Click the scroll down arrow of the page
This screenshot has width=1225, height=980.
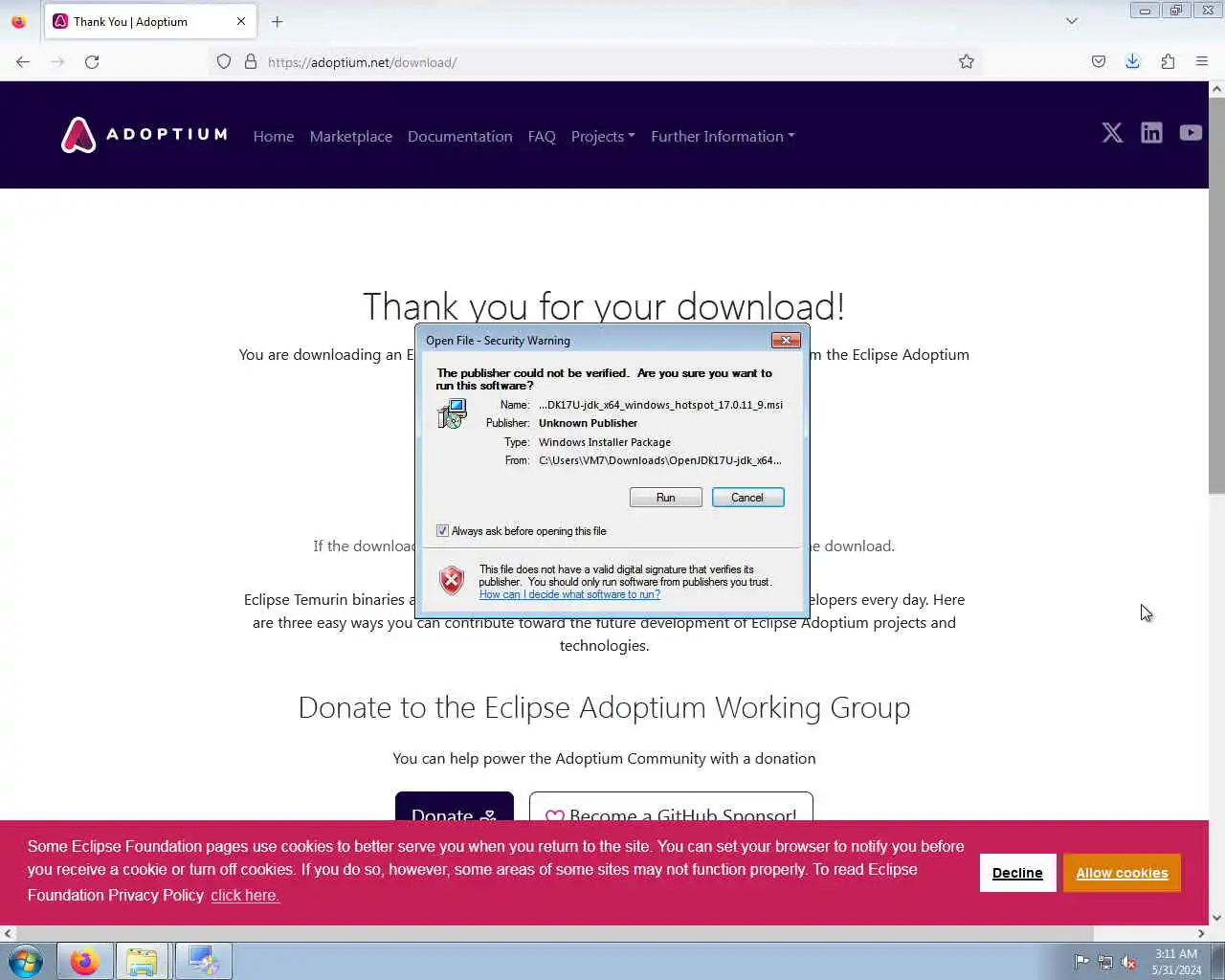(x=1216, y=918)
